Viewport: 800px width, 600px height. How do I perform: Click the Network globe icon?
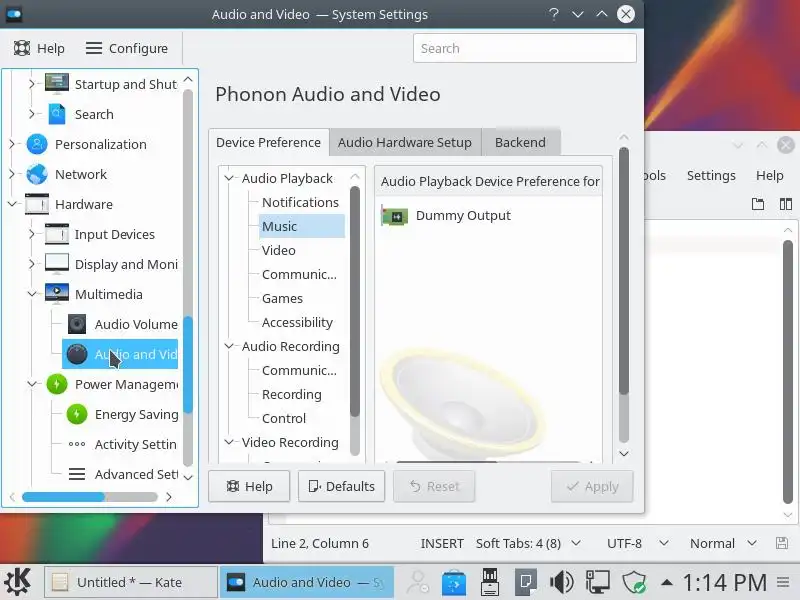pos(37,174)
